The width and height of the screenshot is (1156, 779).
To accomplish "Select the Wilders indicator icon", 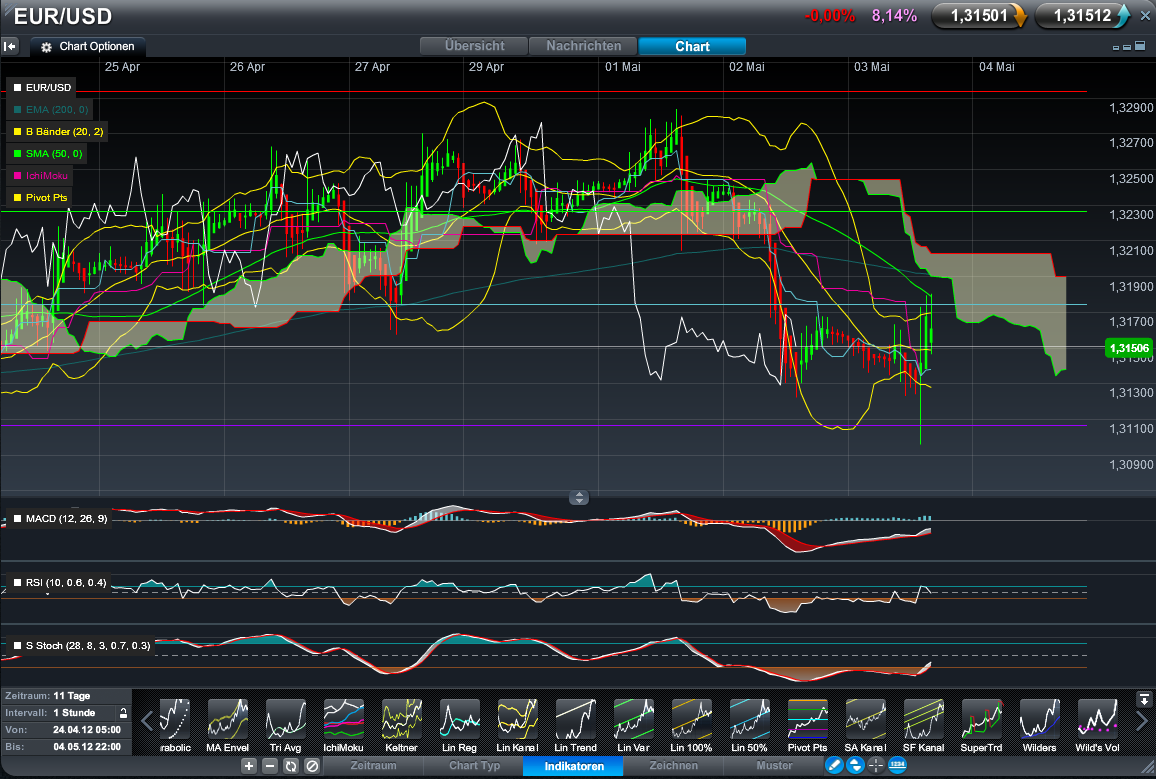I will tap(1040, 719).
